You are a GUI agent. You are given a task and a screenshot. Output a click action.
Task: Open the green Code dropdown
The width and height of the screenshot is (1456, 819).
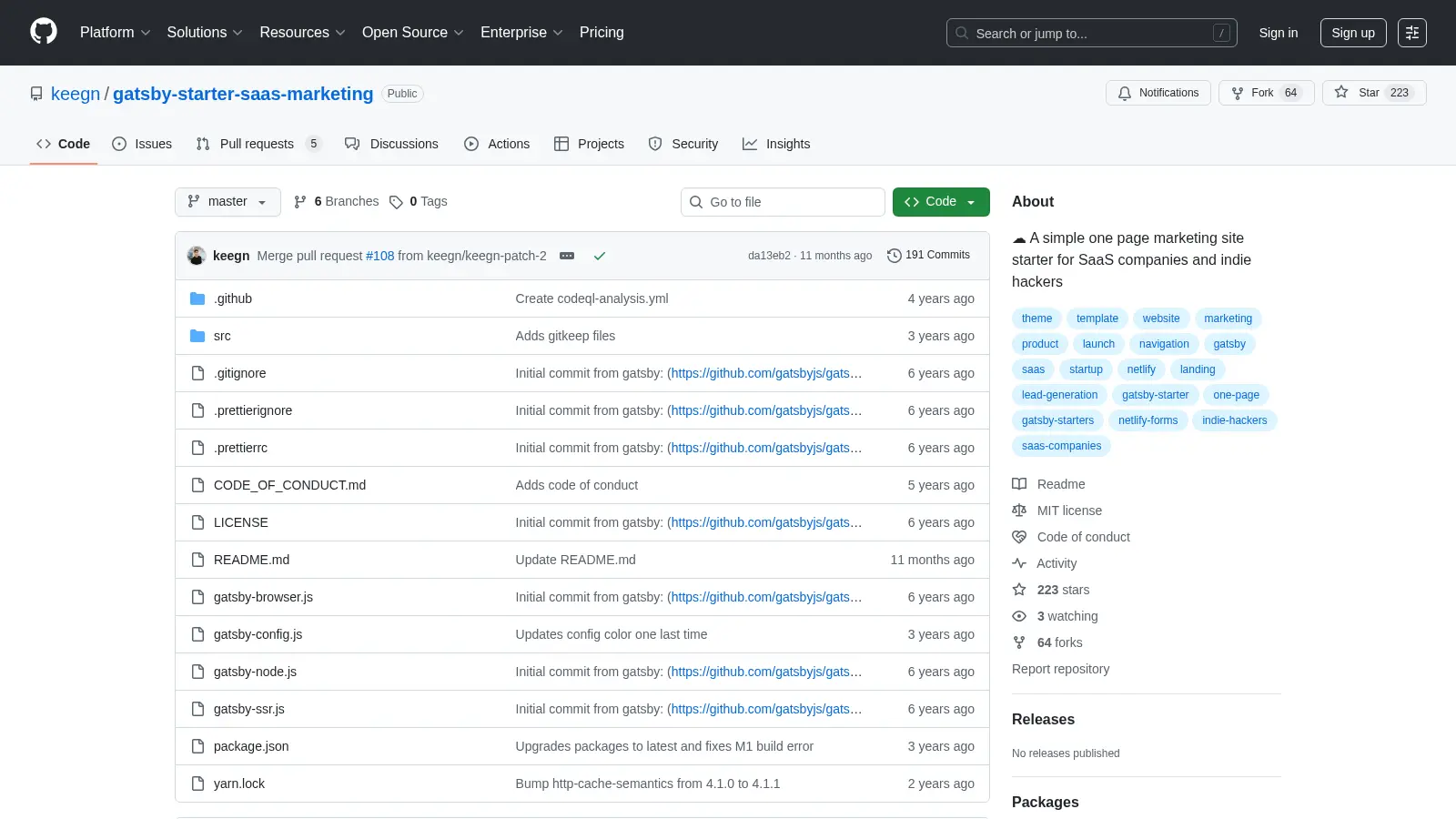(941, 202)
